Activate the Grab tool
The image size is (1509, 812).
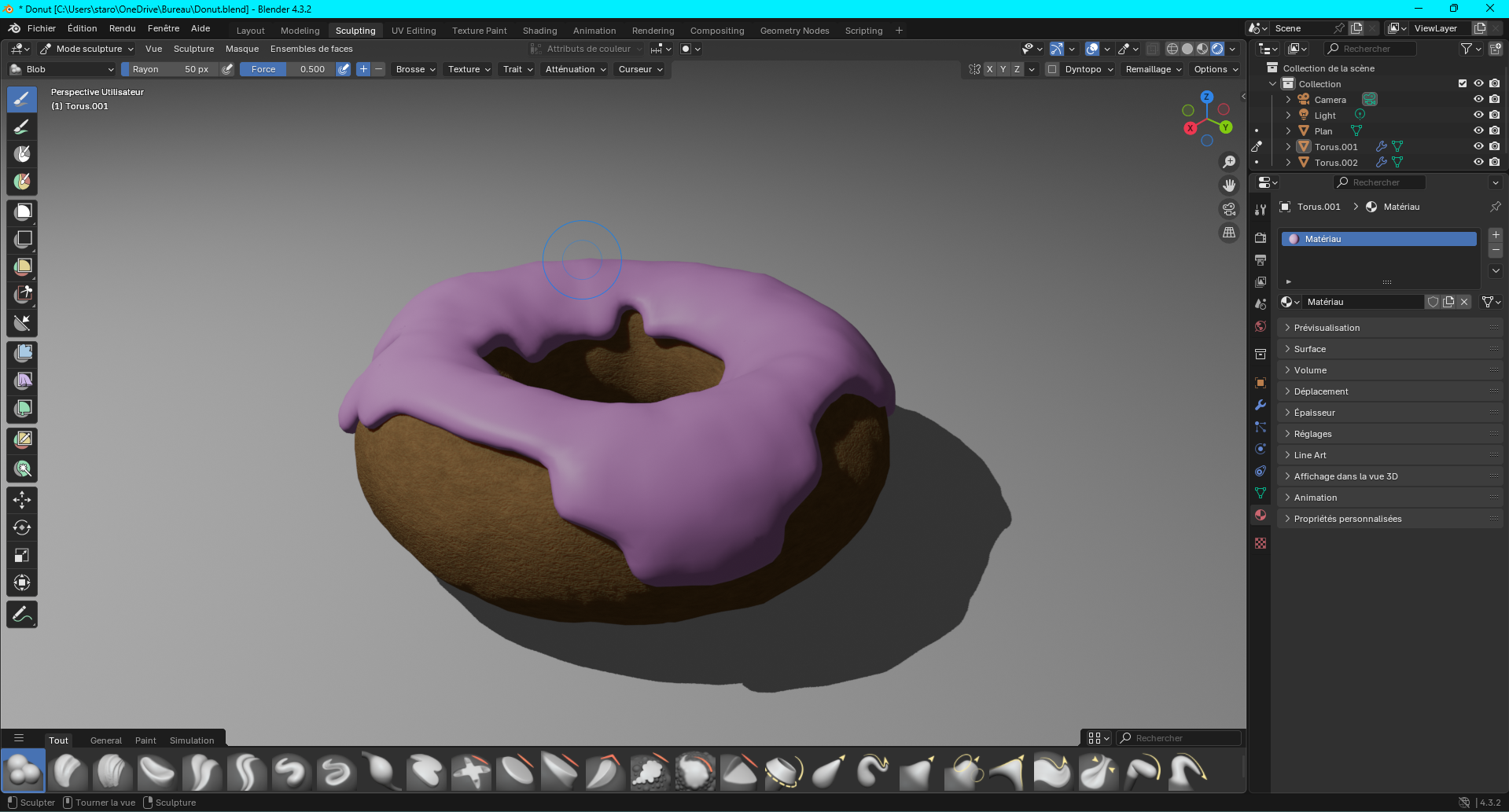[x=830, y=770]
